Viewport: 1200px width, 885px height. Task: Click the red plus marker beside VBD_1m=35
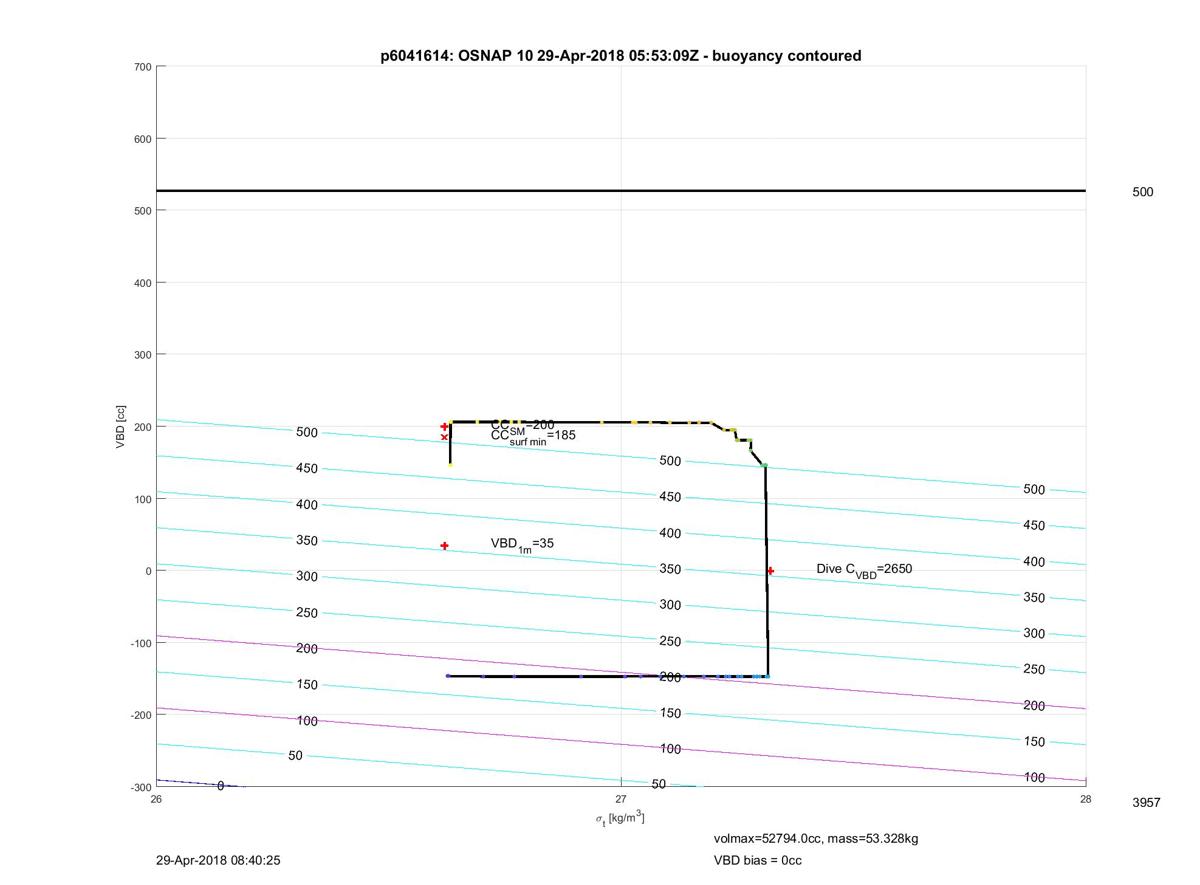[444, 546]
